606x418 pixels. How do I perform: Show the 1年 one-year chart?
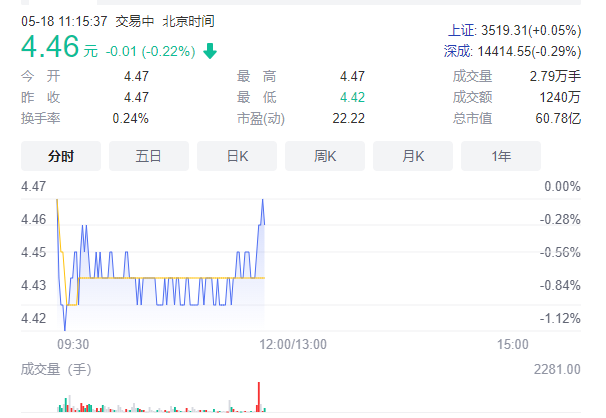tap(501, 156)
